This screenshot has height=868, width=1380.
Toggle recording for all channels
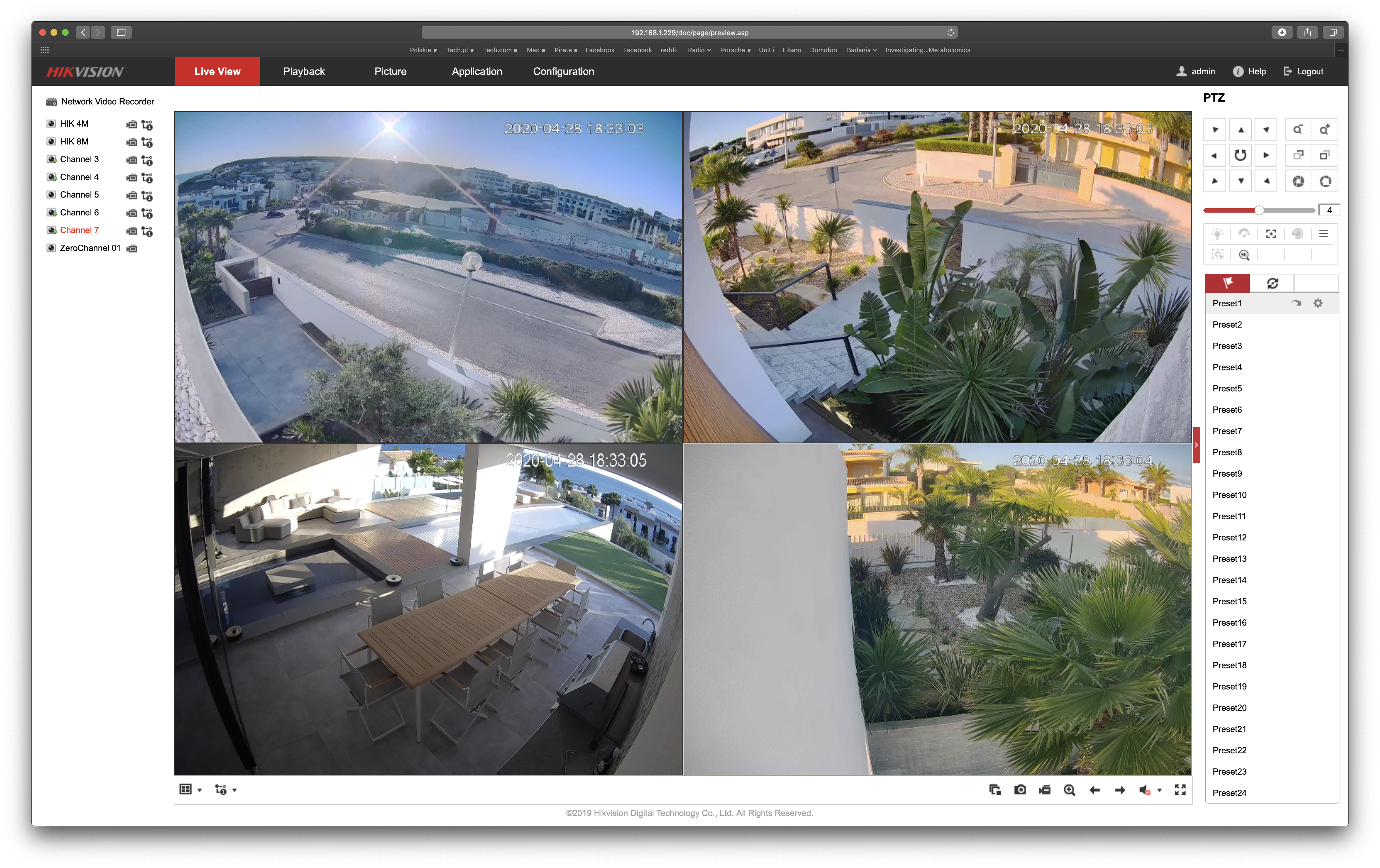(x=1045, y=790)
